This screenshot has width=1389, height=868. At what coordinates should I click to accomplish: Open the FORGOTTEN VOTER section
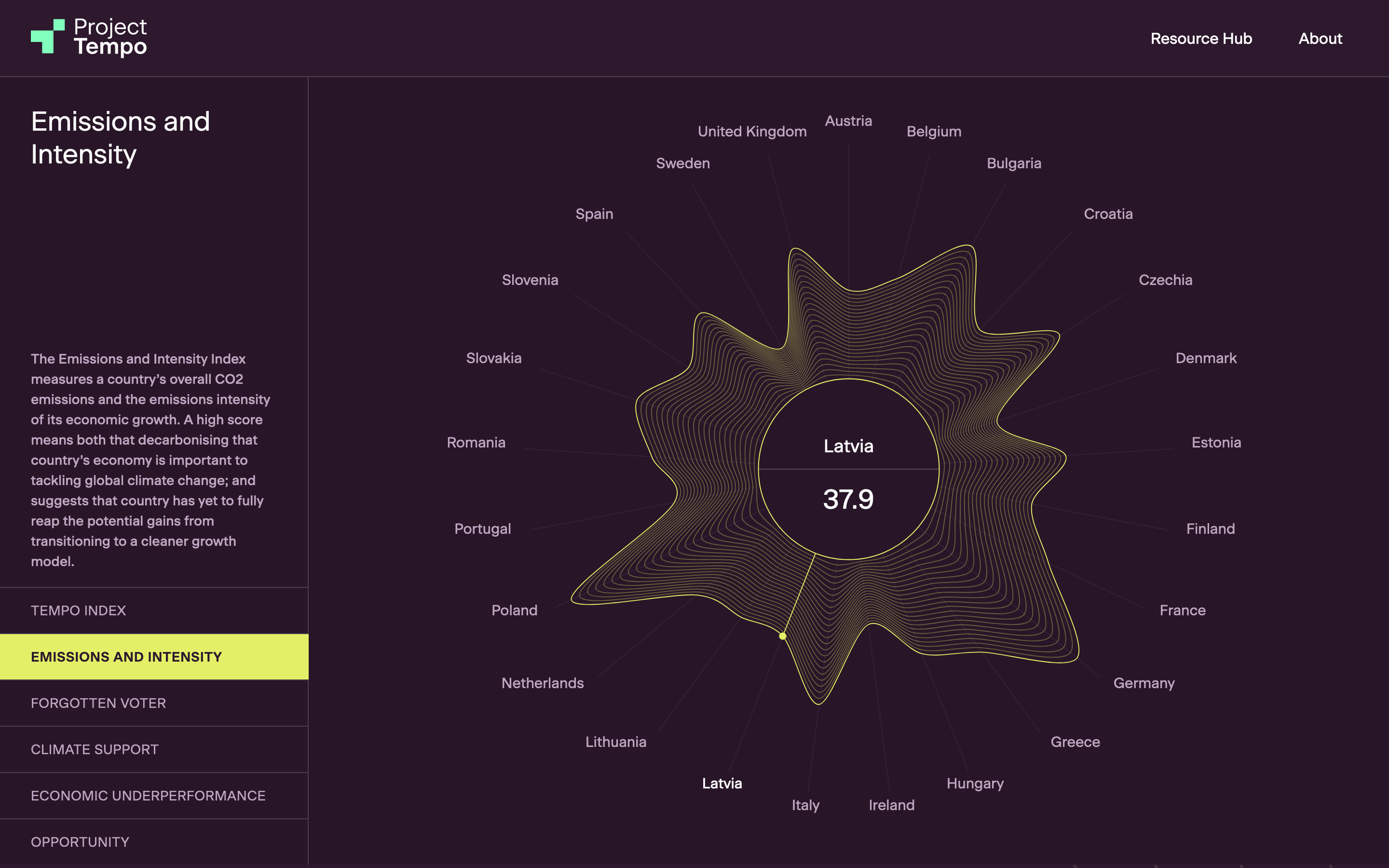(x=98, y=703)
